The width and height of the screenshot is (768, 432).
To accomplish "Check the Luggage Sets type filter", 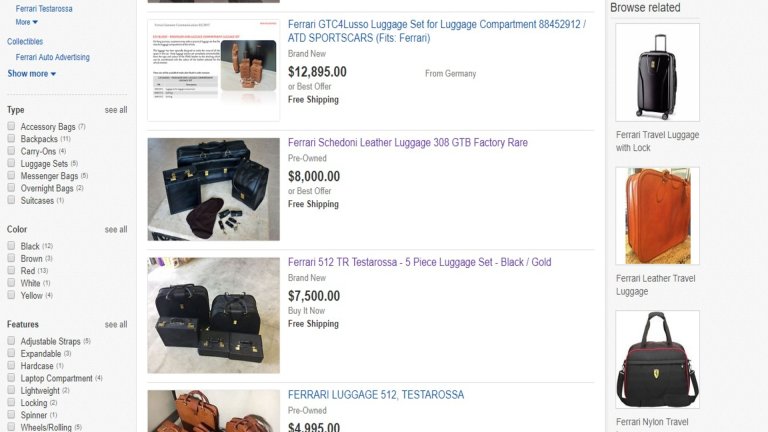I will pyautogui.click(x=11, y=163).
